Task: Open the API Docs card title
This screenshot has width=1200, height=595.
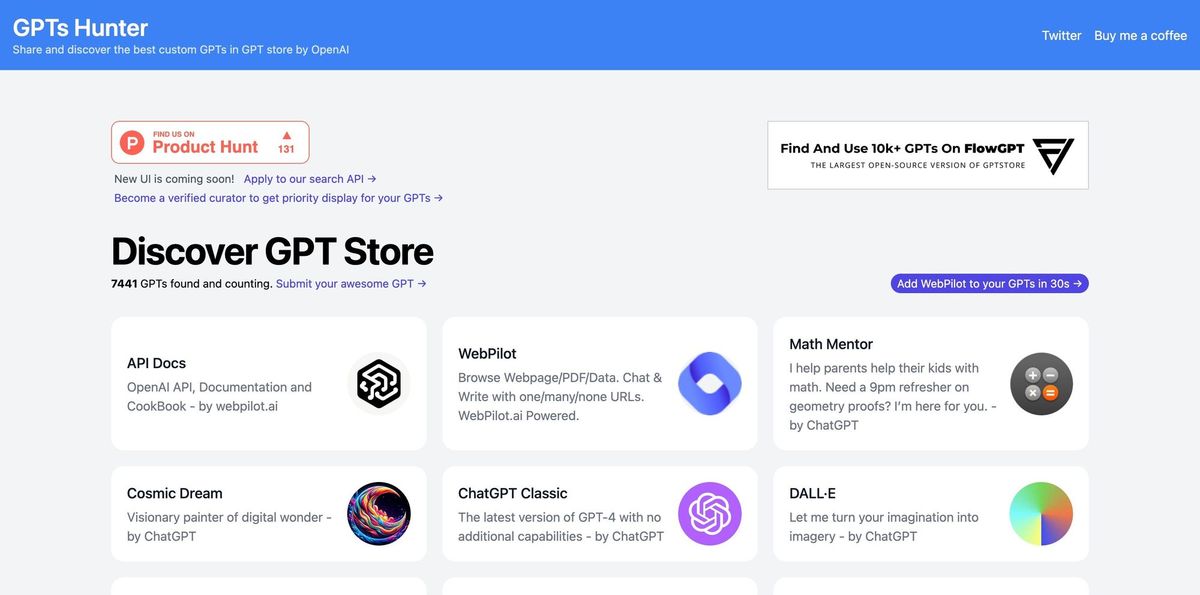Action: click(x=156, y=363)
